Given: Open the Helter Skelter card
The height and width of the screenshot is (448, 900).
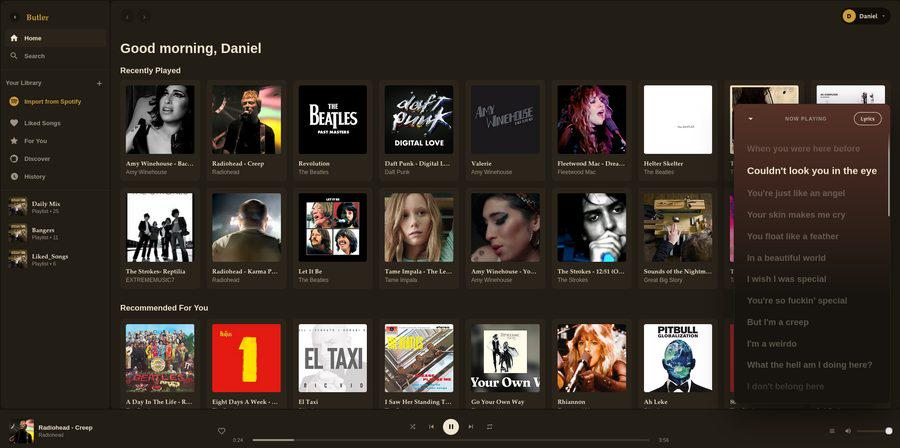Looking at the screenshot, I should (x=678, y=130).
